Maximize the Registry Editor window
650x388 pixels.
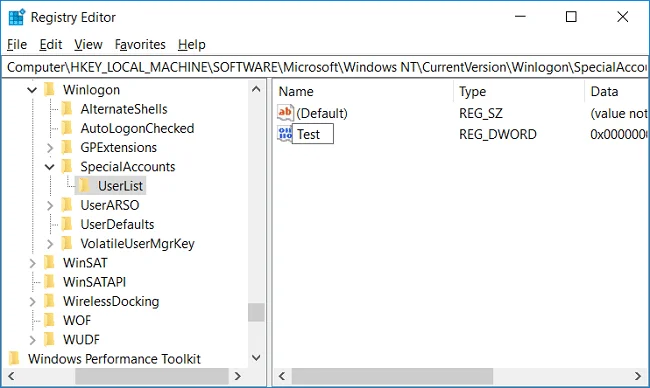coord(571,17)
